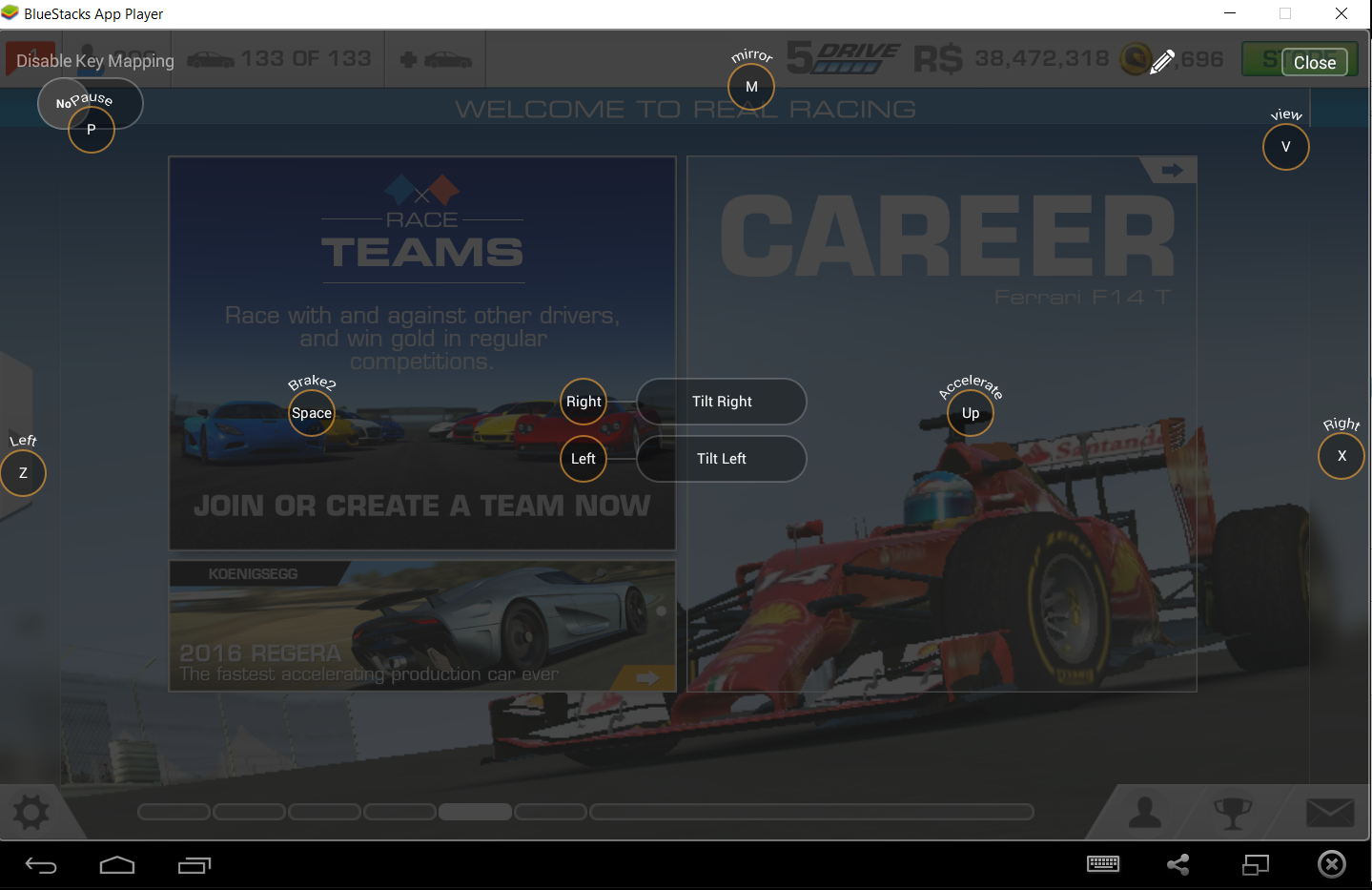Select the Right key tilt circle
Viewport: 1372px width, 890px height.
click(584, 402)
